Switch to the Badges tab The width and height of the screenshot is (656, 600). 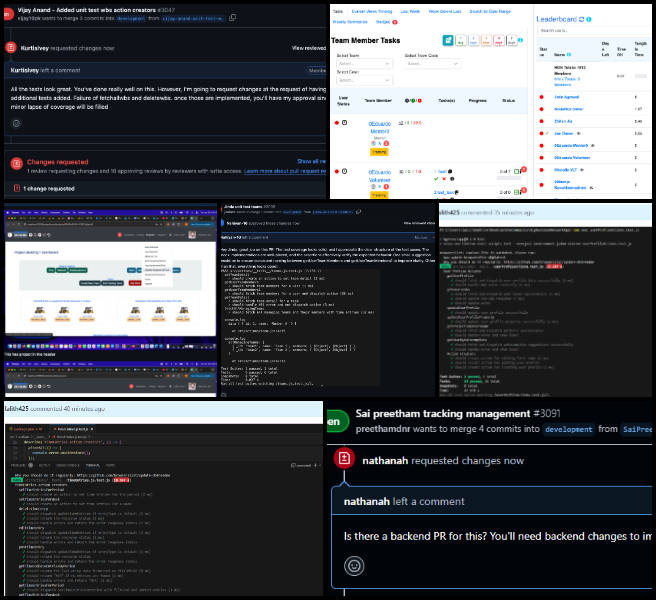[x=383, y=22]
